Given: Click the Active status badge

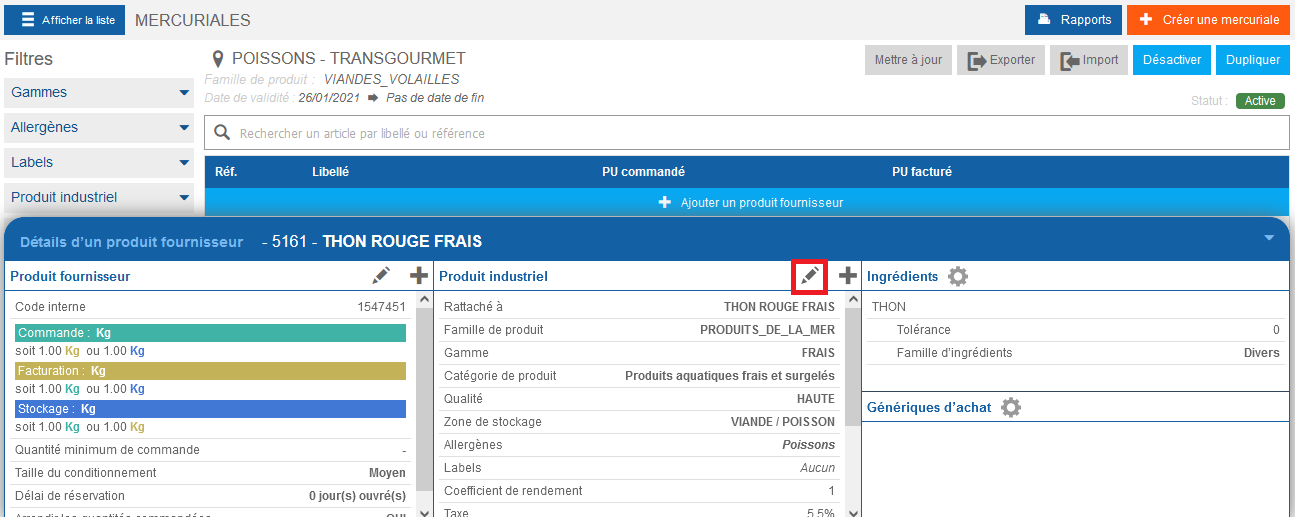Looking at the screenshot, I should [x=1260, y=101].
